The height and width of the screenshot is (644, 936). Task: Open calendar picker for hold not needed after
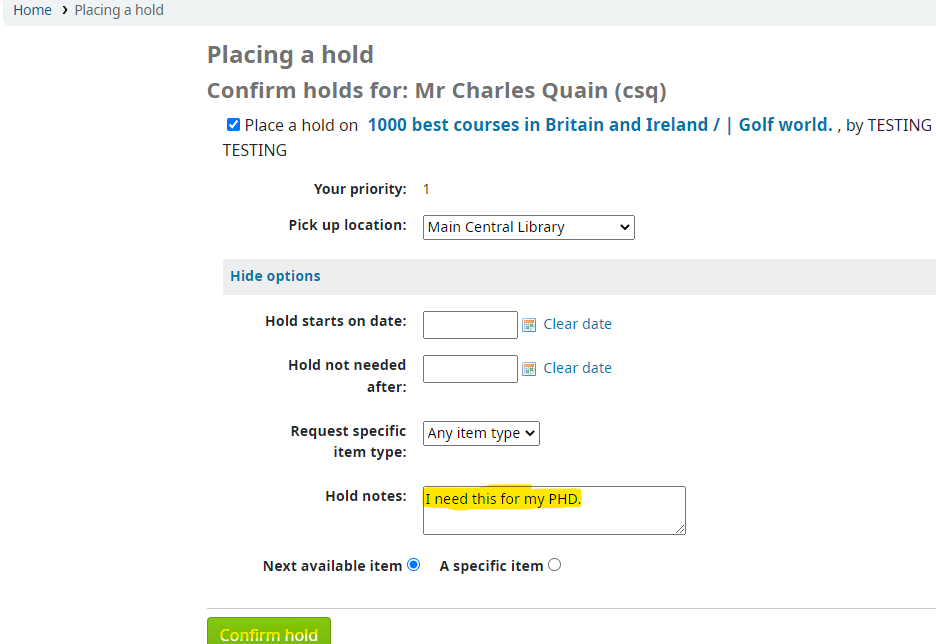point(529,369)
